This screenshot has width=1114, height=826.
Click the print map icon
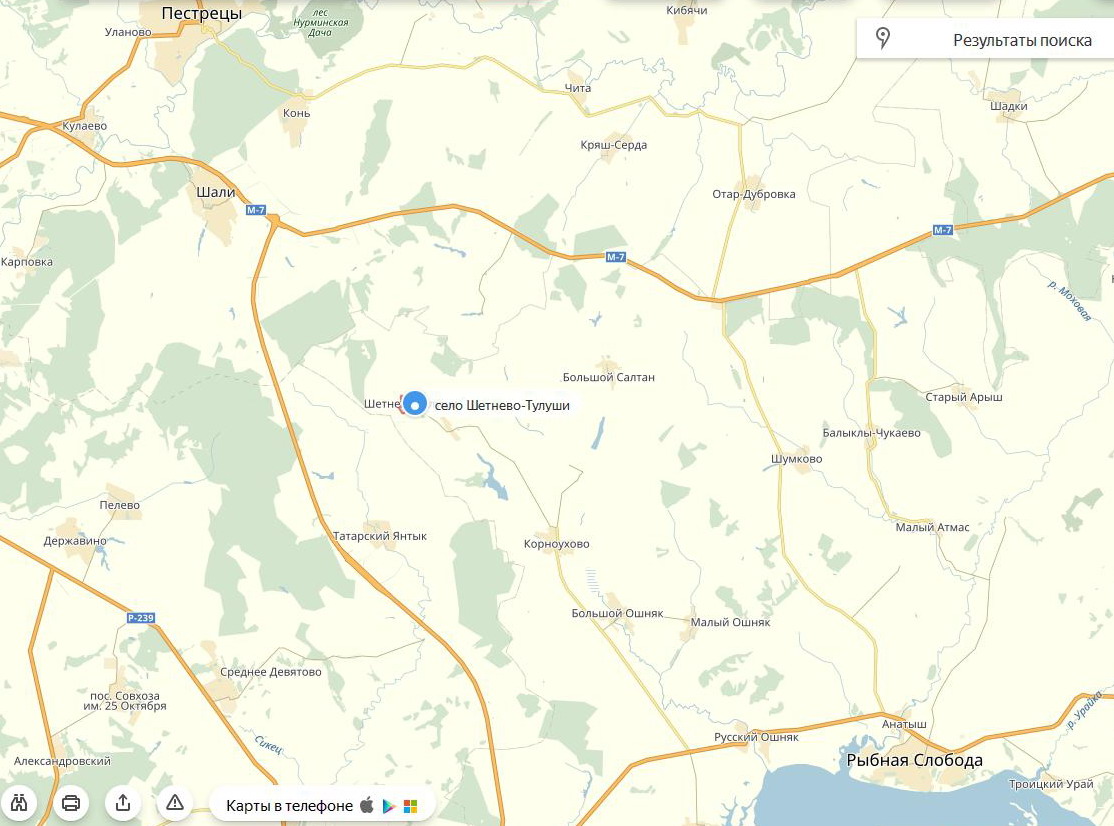[71, 803]
